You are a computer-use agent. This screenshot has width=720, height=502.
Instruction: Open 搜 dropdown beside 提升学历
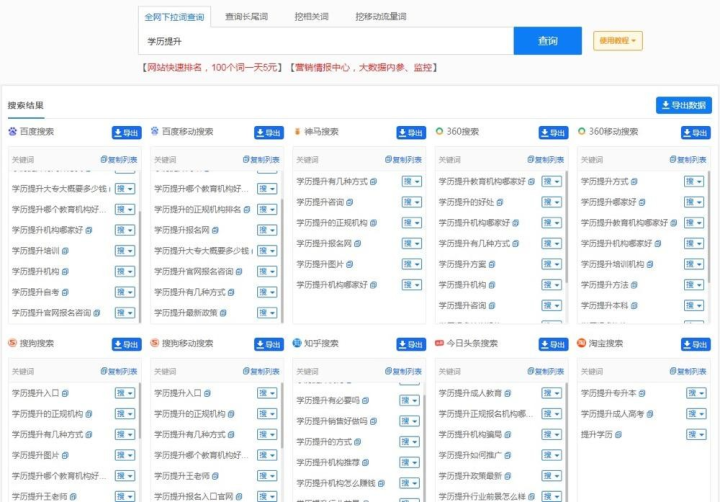point(696,434)
